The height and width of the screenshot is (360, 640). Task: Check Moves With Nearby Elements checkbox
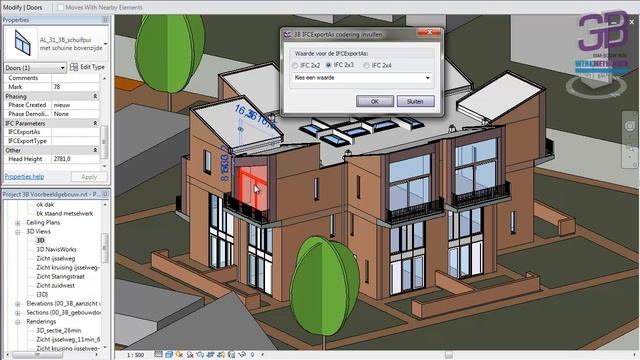pyautogui.click(x=60, y=7)
